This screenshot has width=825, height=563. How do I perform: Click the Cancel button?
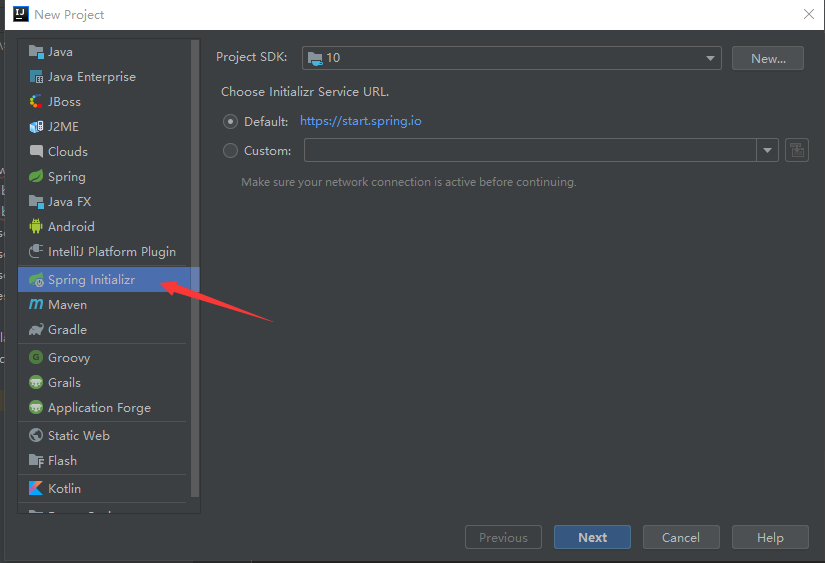(x=681, y=537)
